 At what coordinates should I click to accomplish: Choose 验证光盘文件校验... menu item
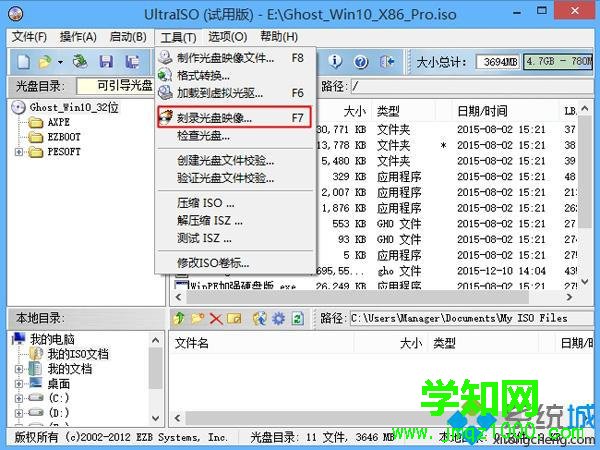(235, 178)
